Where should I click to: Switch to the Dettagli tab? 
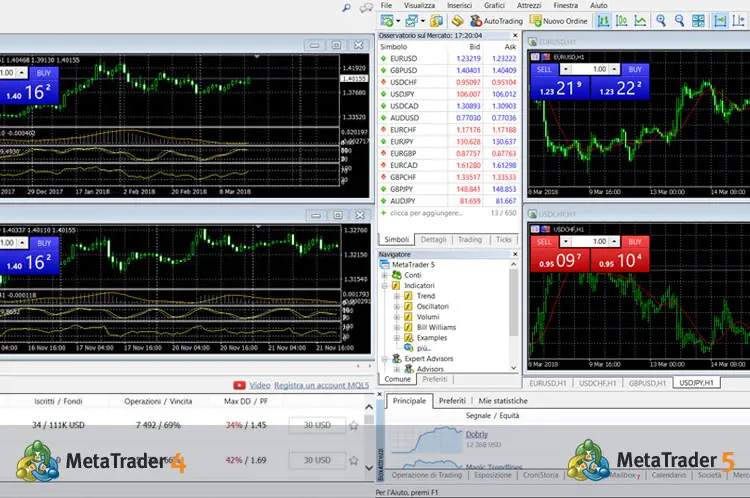click(x=433, y=239)
